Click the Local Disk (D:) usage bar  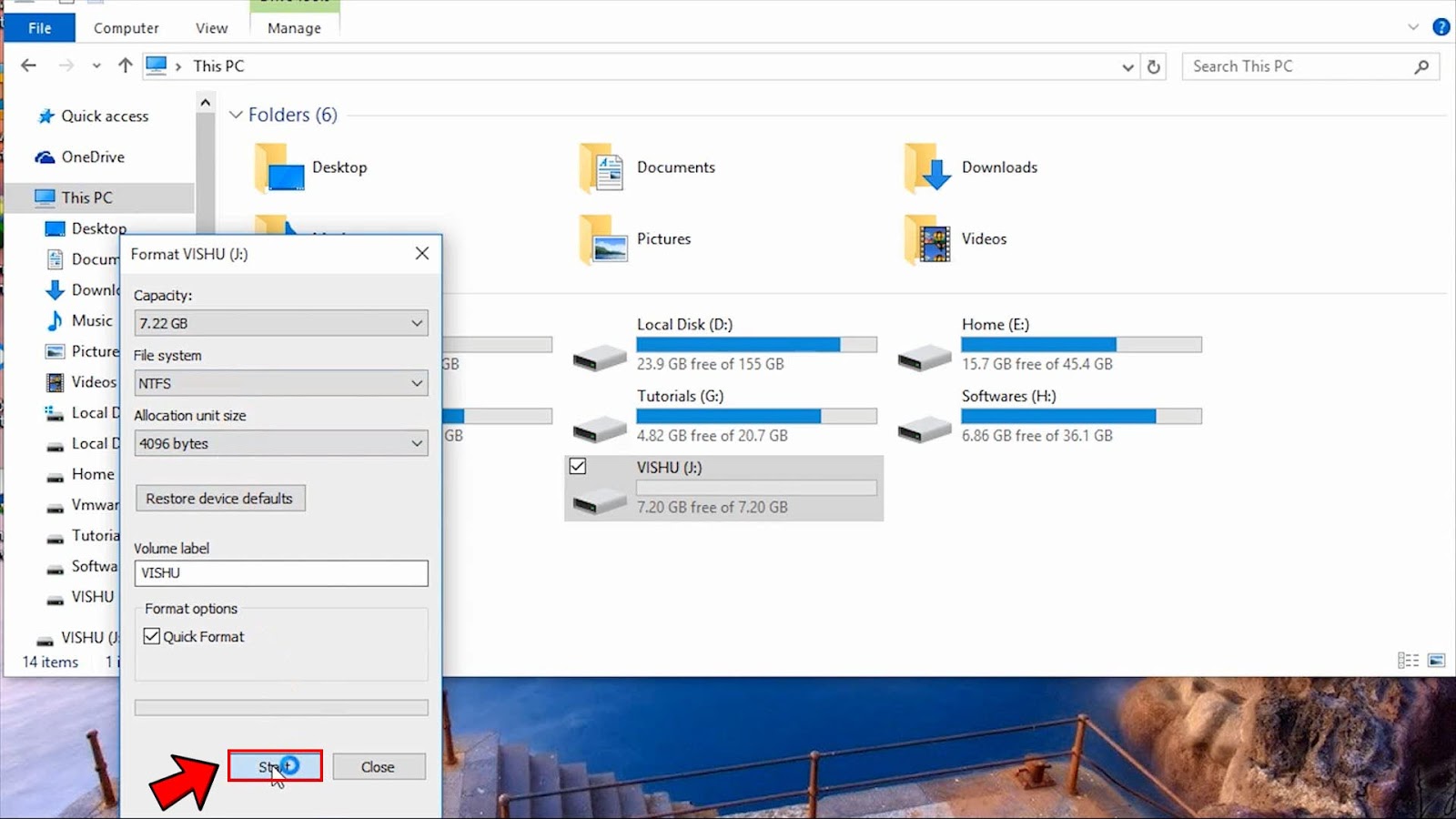pos(756,344)
